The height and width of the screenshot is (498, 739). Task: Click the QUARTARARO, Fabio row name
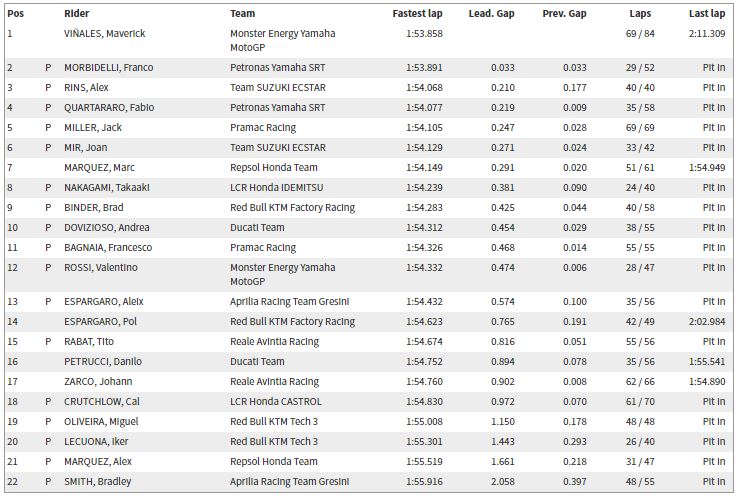pyautogui.click(x=109, y=108)
